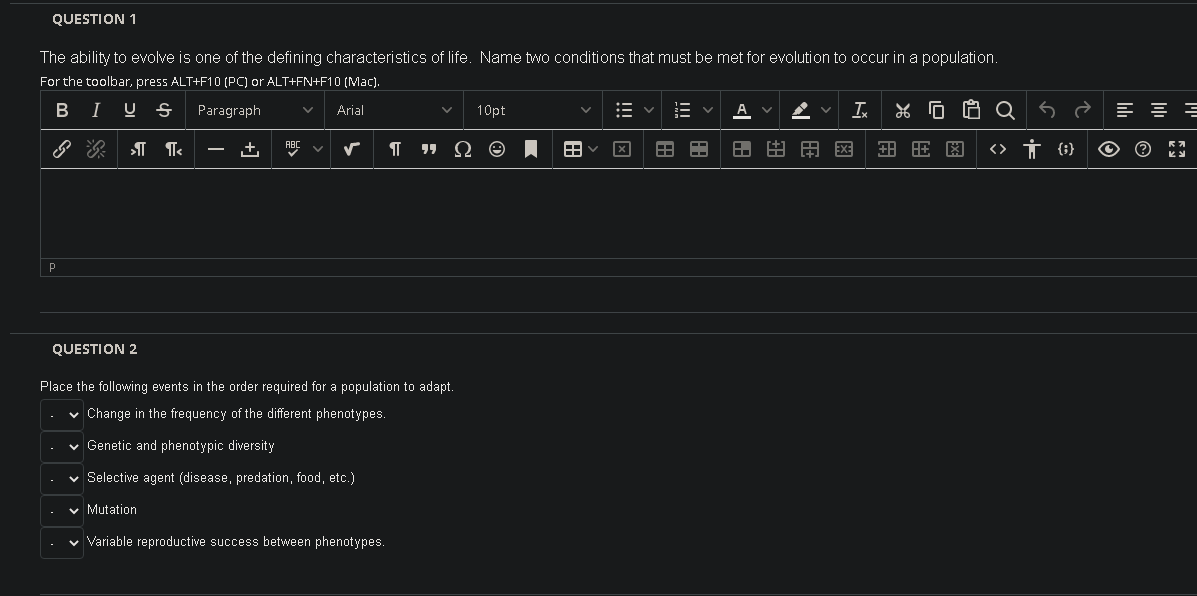
Task: Click the copy icon
Action: pos(937,111)
